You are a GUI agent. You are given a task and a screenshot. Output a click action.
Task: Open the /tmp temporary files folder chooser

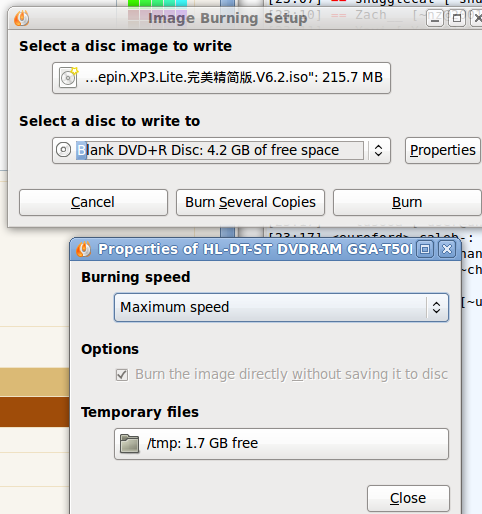[281, 444]
